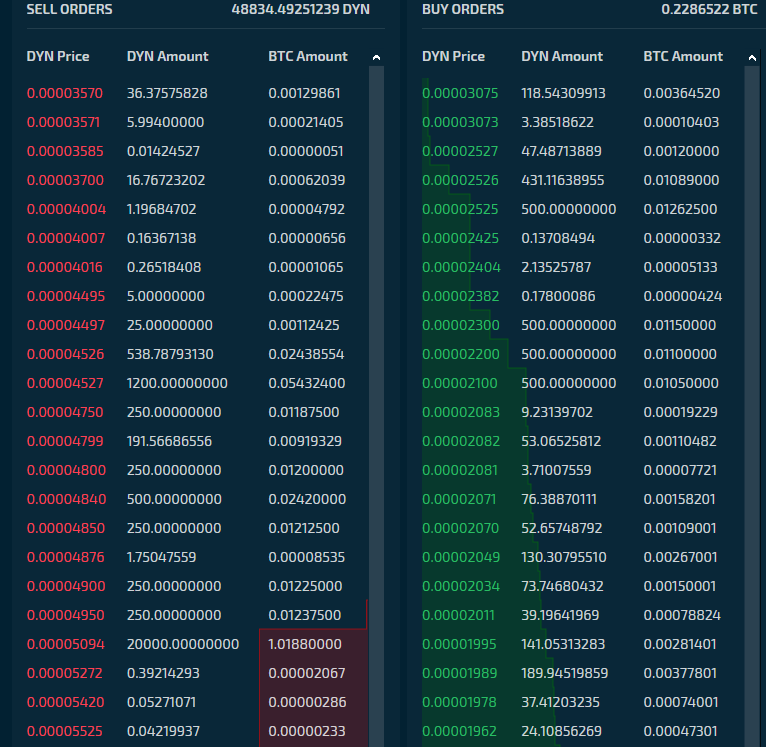Select sell order priced 0.00005420
Screen dimensions: 766x747
coord(197,702)
